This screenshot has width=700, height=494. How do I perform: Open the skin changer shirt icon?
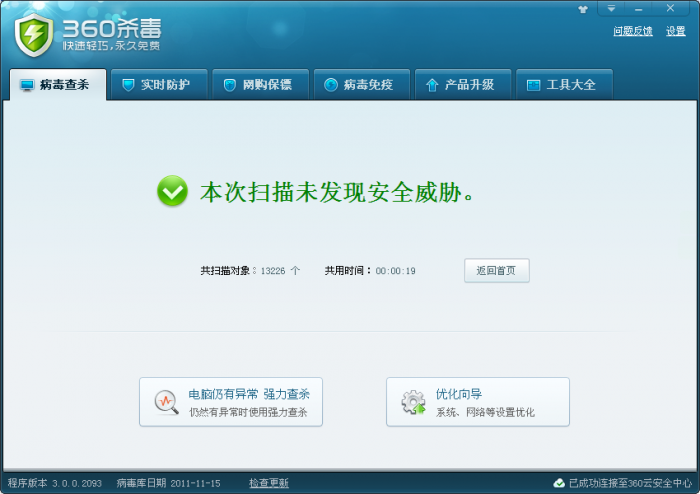point(583,9)
